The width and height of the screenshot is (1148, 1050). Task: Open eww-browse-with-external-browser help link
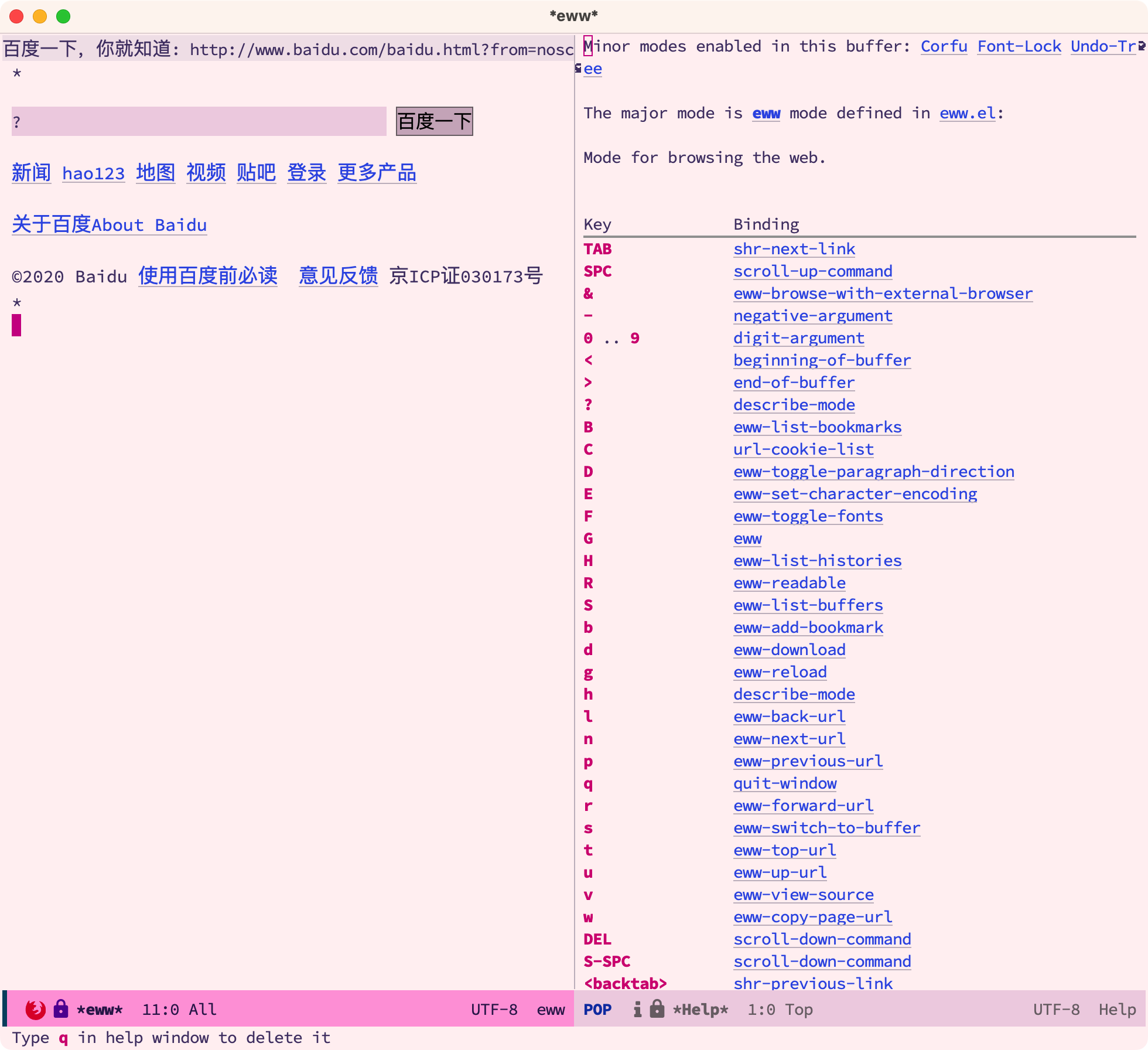[x=883, y=294]
